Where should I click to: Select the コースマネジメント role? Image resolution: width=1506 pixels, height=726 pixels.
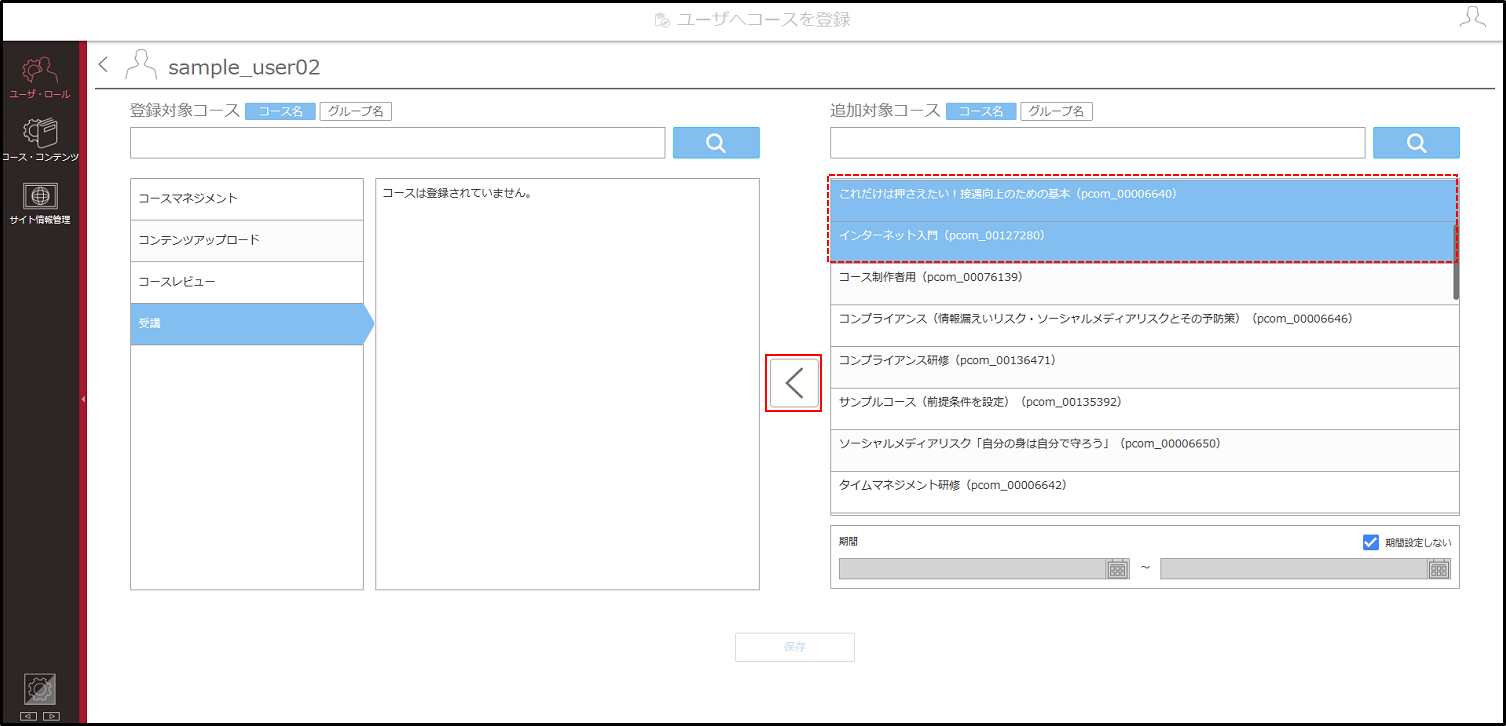(x=247, y=199)
